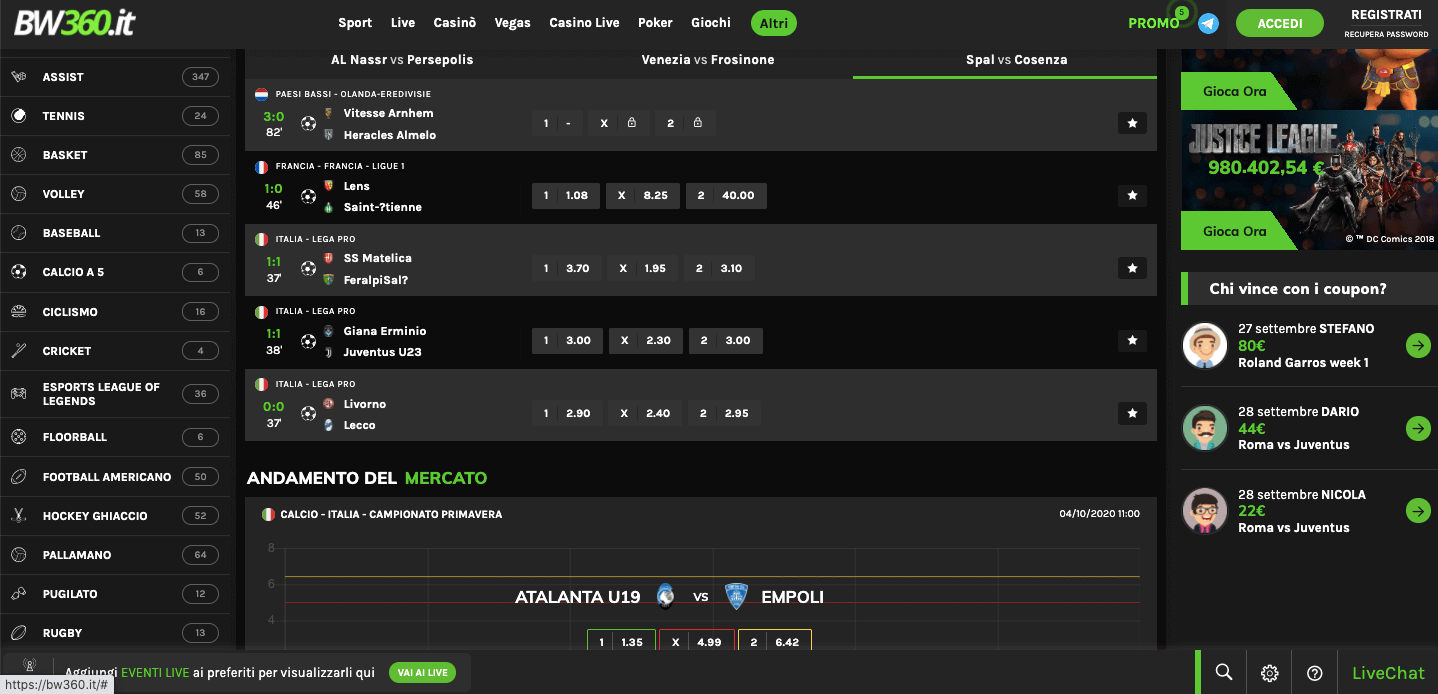Click Recupera Password link
The height and width of the screenshot is (694, 1438).
click(1386, 35)
